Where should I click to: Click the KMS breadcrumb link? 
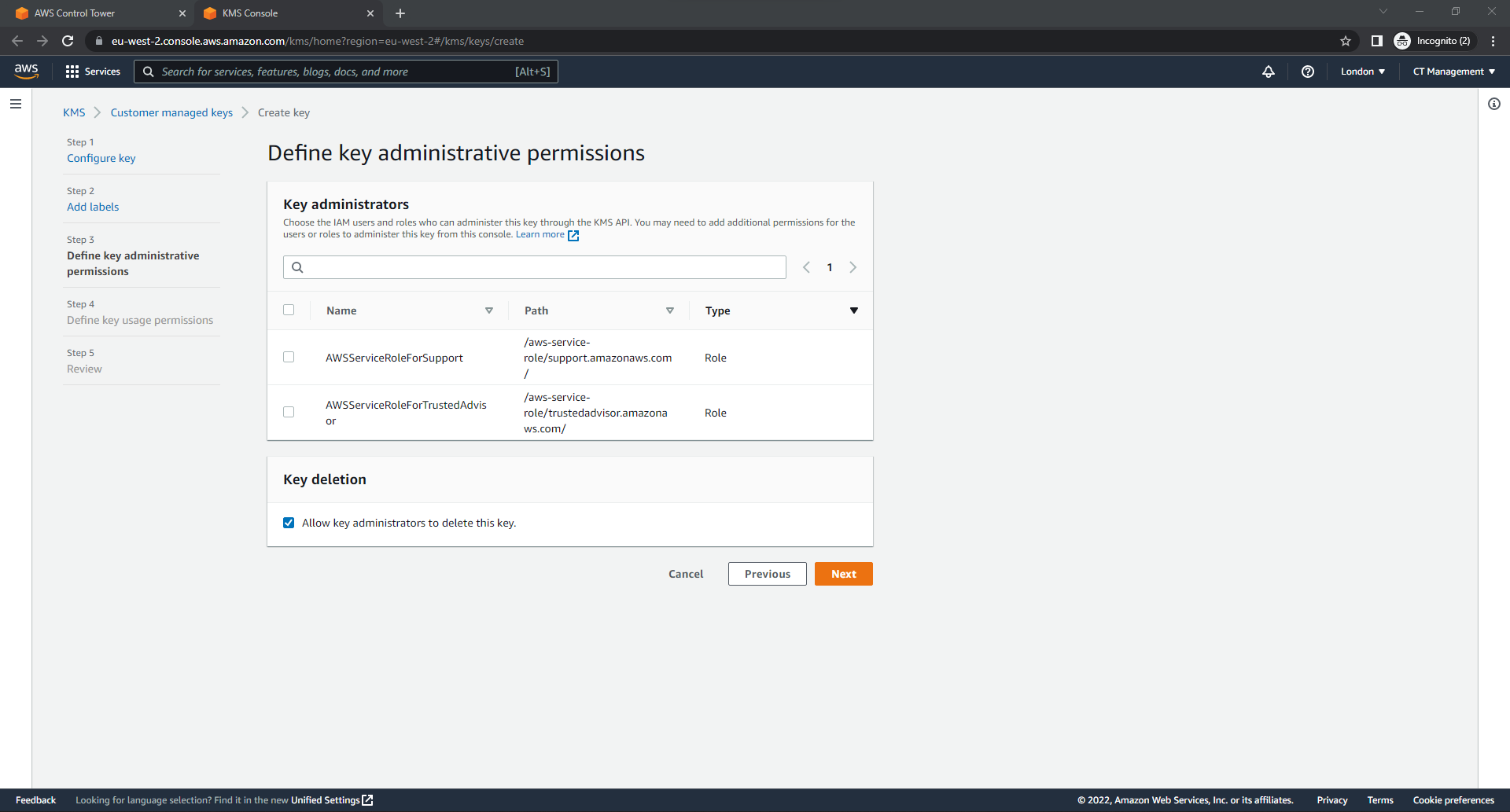point(74,112)
